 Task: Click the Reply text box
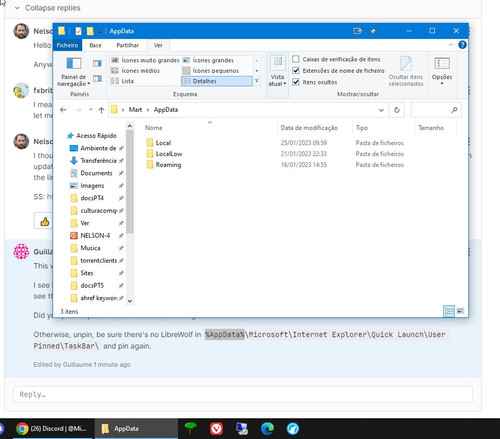tap(243, 394)
